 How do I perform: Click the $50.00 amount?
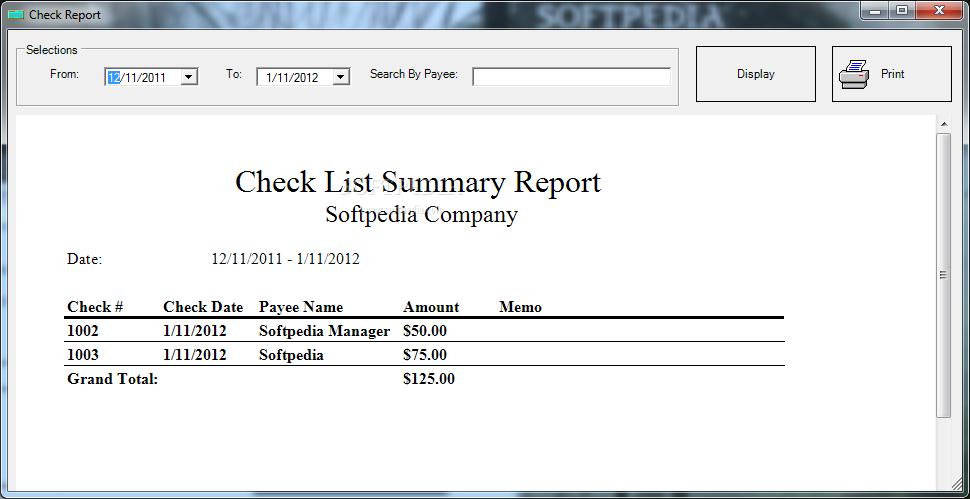tap(424, 331)
